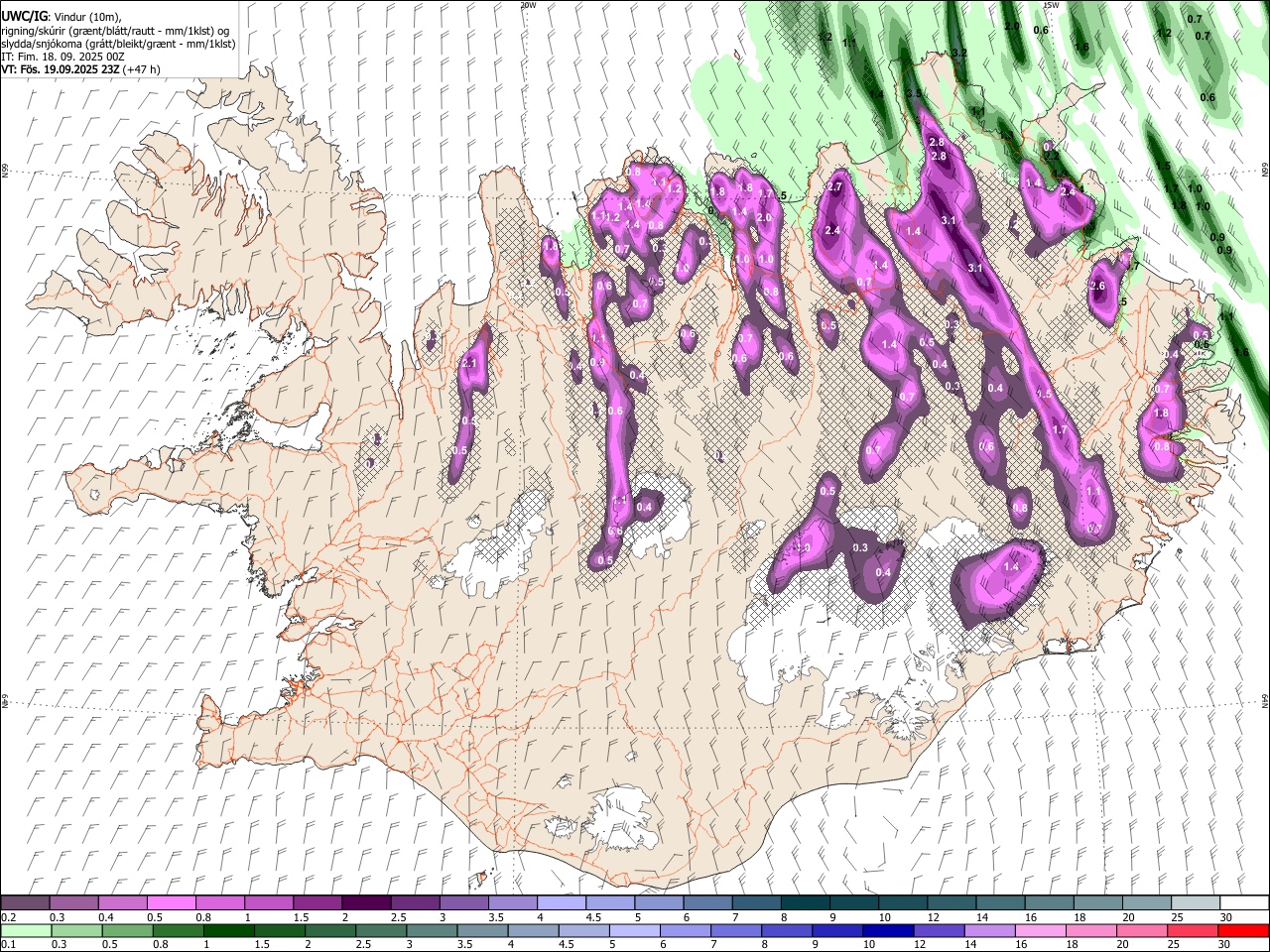Click the '15W' longitude label
This screenshot has height=952, width=1270.
(x=1051, y=5)
